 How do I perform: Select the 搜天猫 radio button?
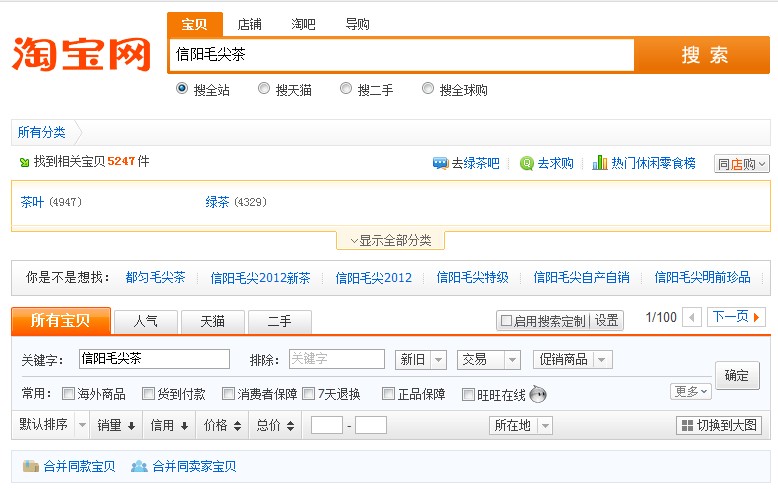point(264,88)
